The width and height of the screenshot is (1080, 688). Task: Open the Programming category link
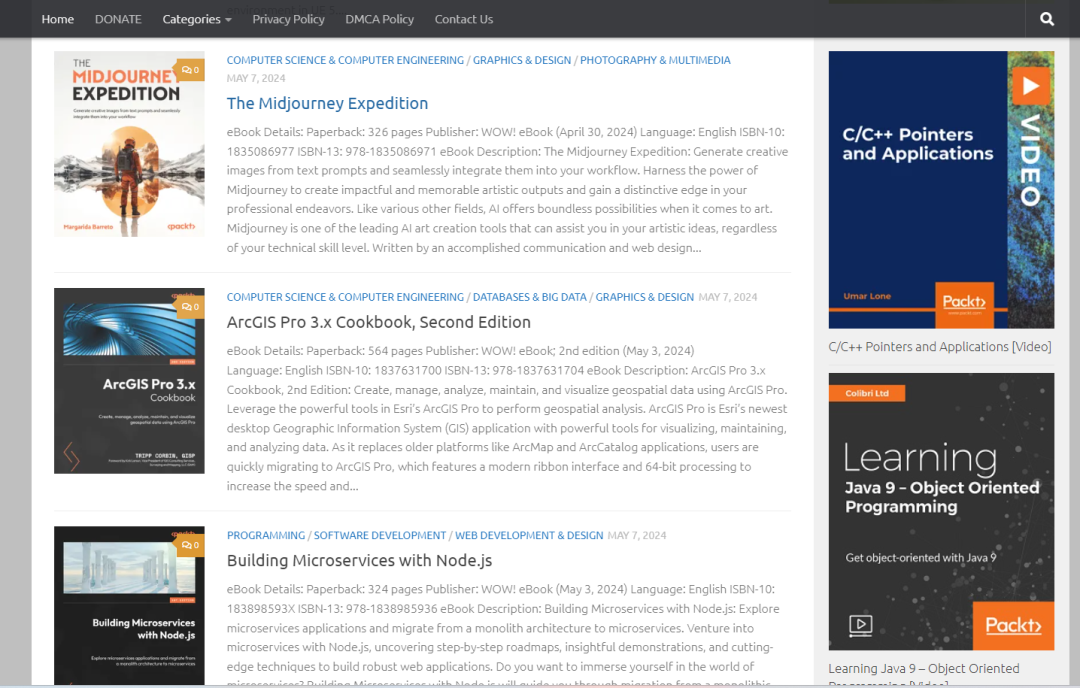pyautogui.click(x=266, y=535)
